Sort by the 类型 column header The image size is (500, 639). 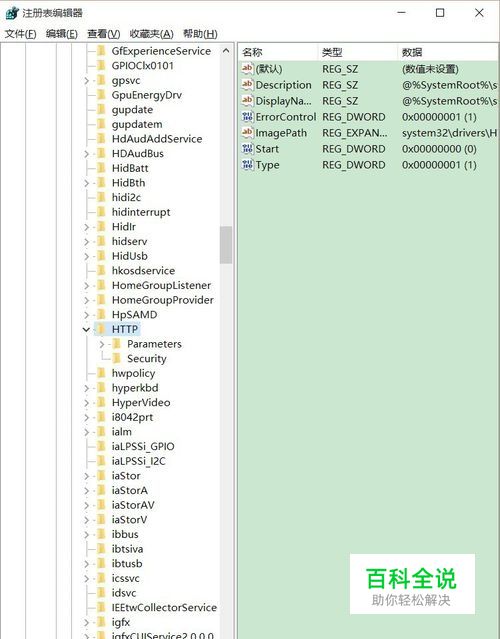[357, 52]
